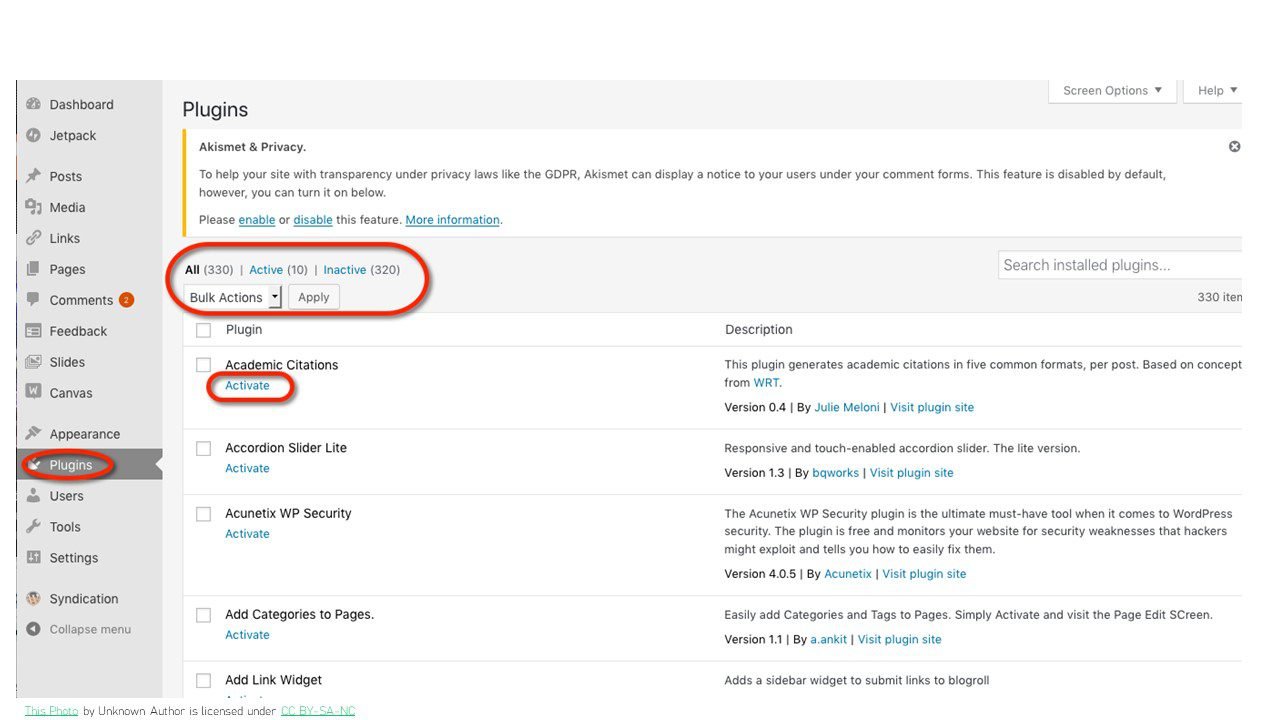This screenshot has width=1280, height=720.
Task: Check the Add Link Widget checkbox
Action: point(204,681)
